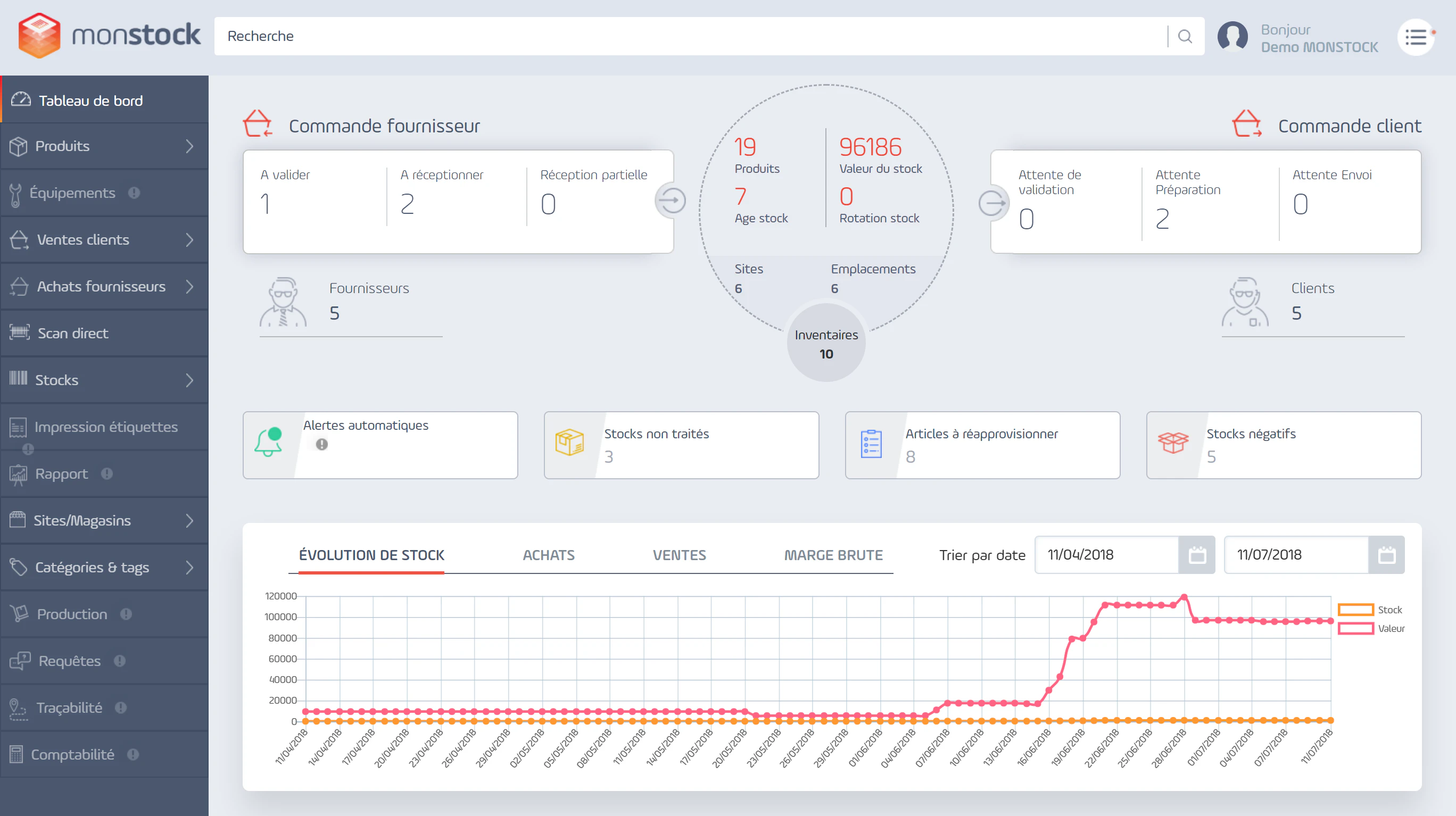Expand the Stocks submenu chevron
This screenshot has width=1456, height=816.
tap(189, 380)
